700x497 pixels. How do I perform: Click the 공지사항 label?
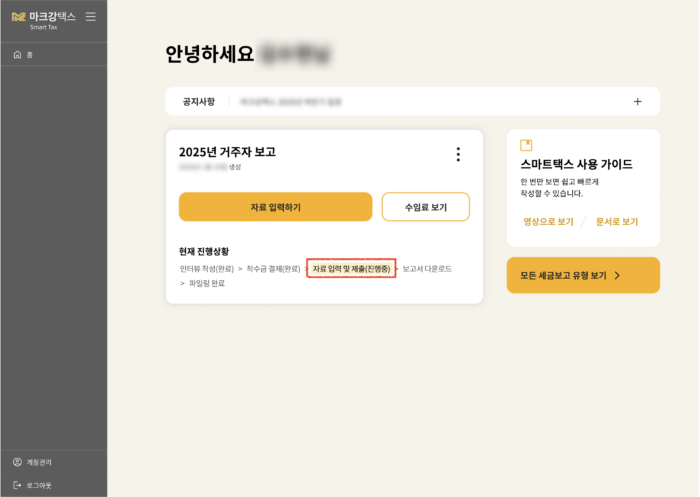pyautogui.click(x=200, y=101)
